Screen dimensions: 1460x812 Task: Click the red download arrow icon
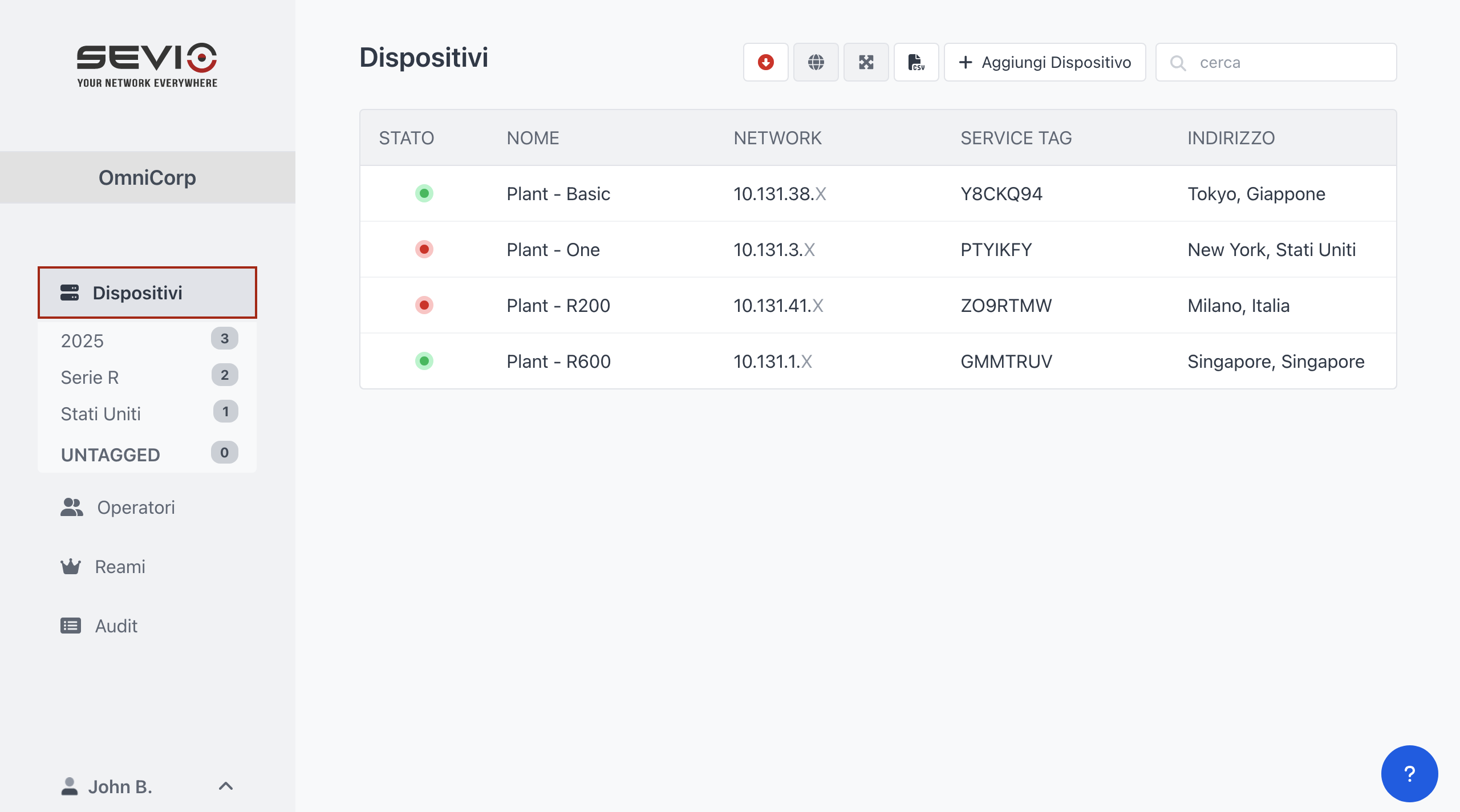click(x=765, y=62)
